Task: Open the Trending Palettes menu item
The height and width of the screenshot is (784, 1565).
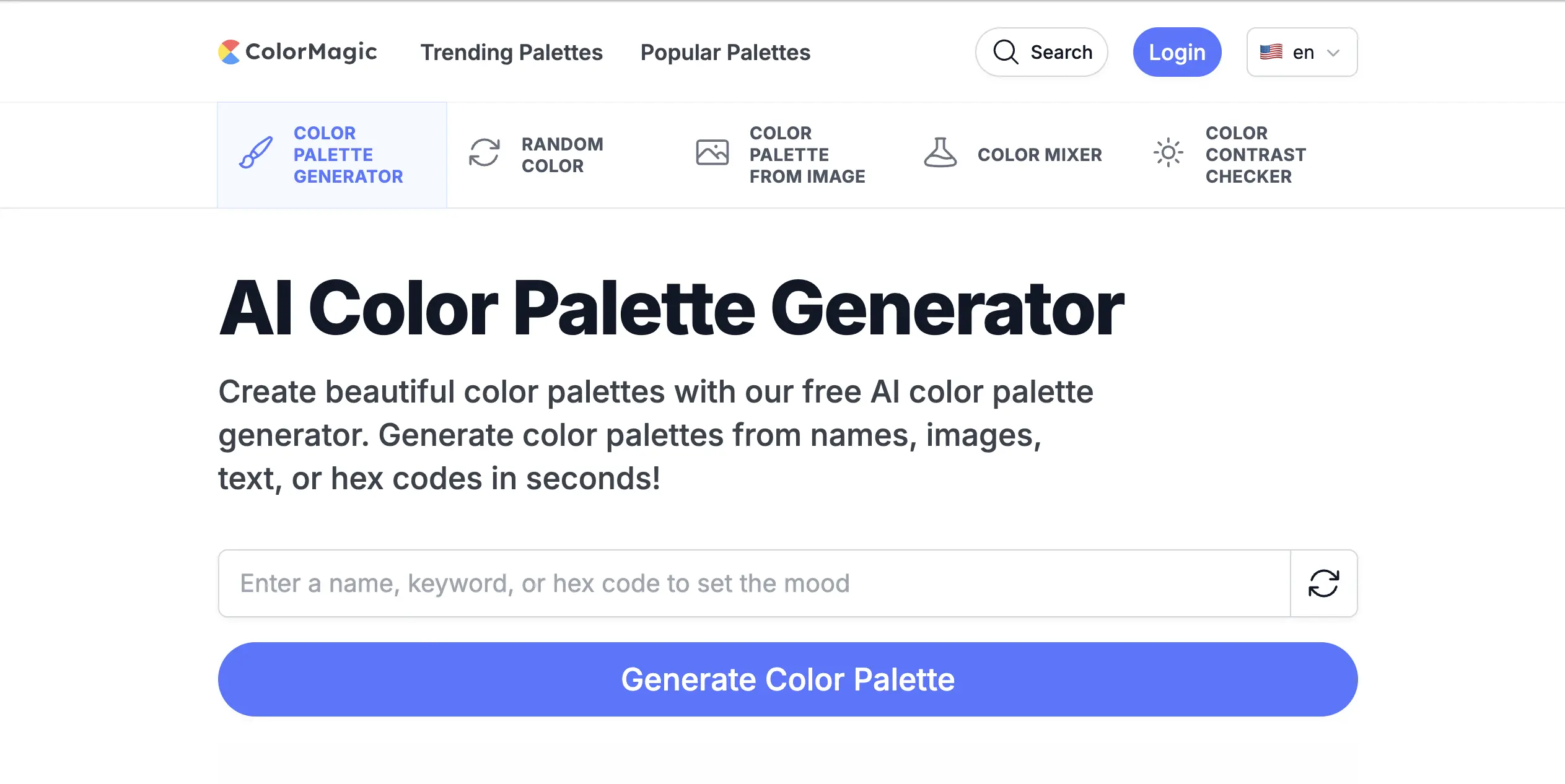Action: [512, 52]
